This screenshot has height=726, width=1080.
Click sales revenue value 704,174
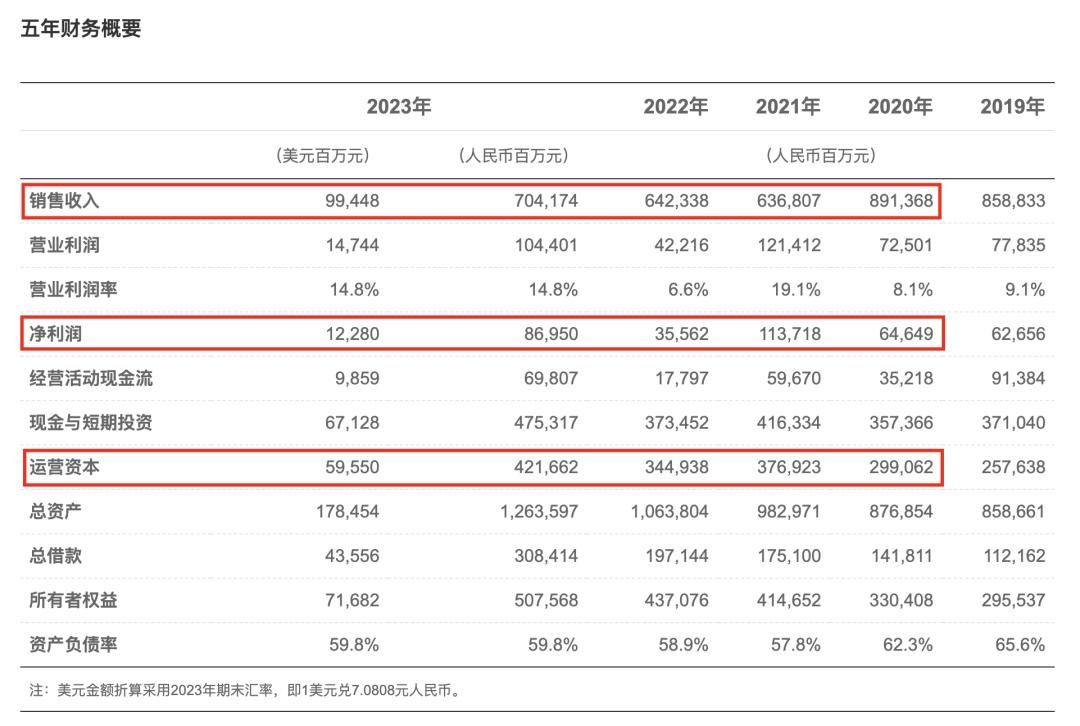pos(543,201)
